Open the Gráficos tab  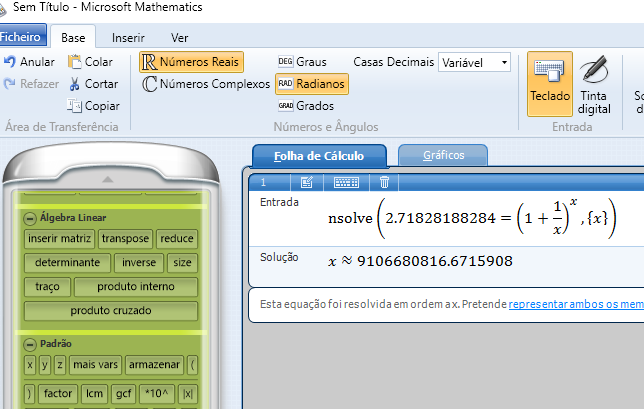point(443,155)
